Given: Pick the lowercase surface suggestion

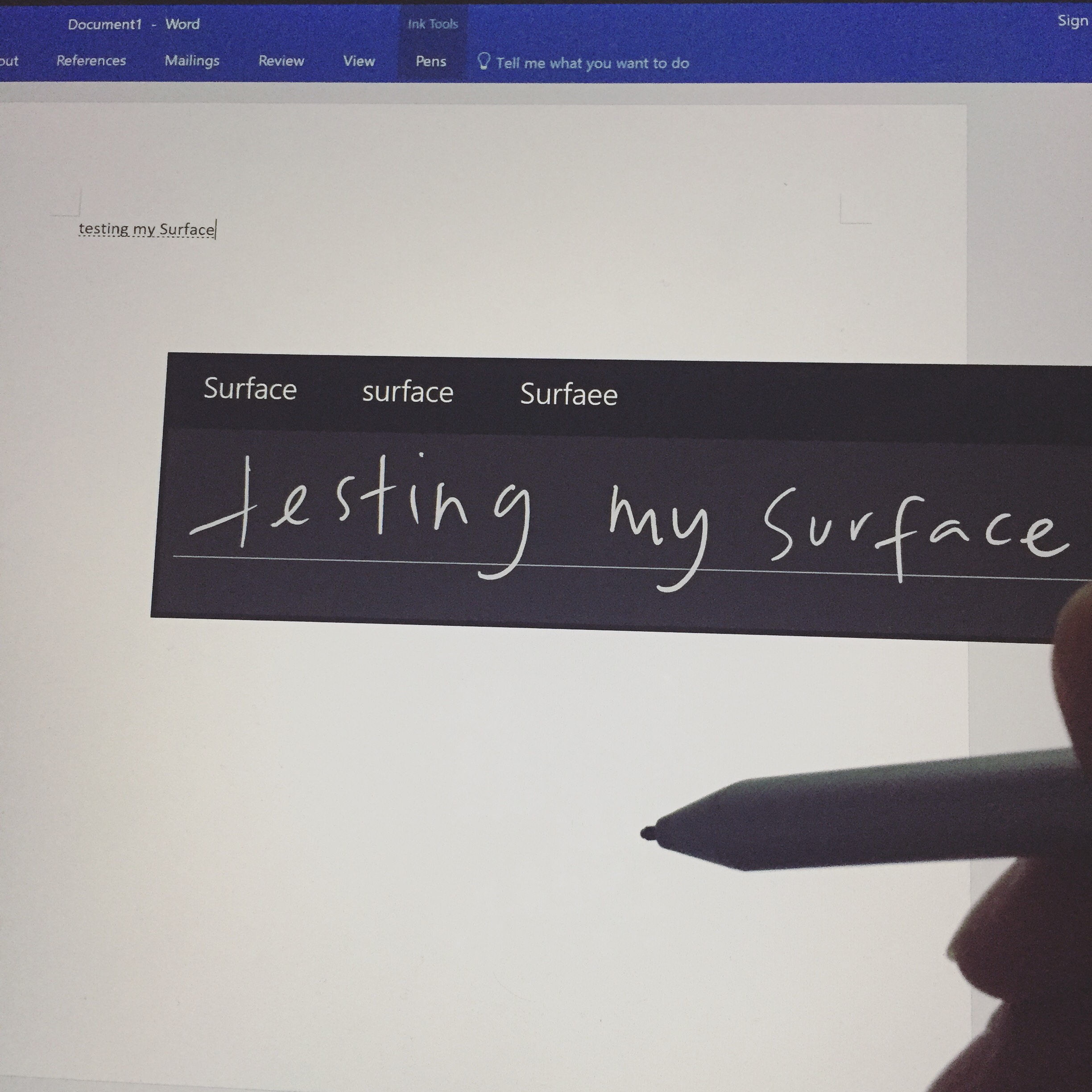Looking at the screenshot, I should pos(408,392).
